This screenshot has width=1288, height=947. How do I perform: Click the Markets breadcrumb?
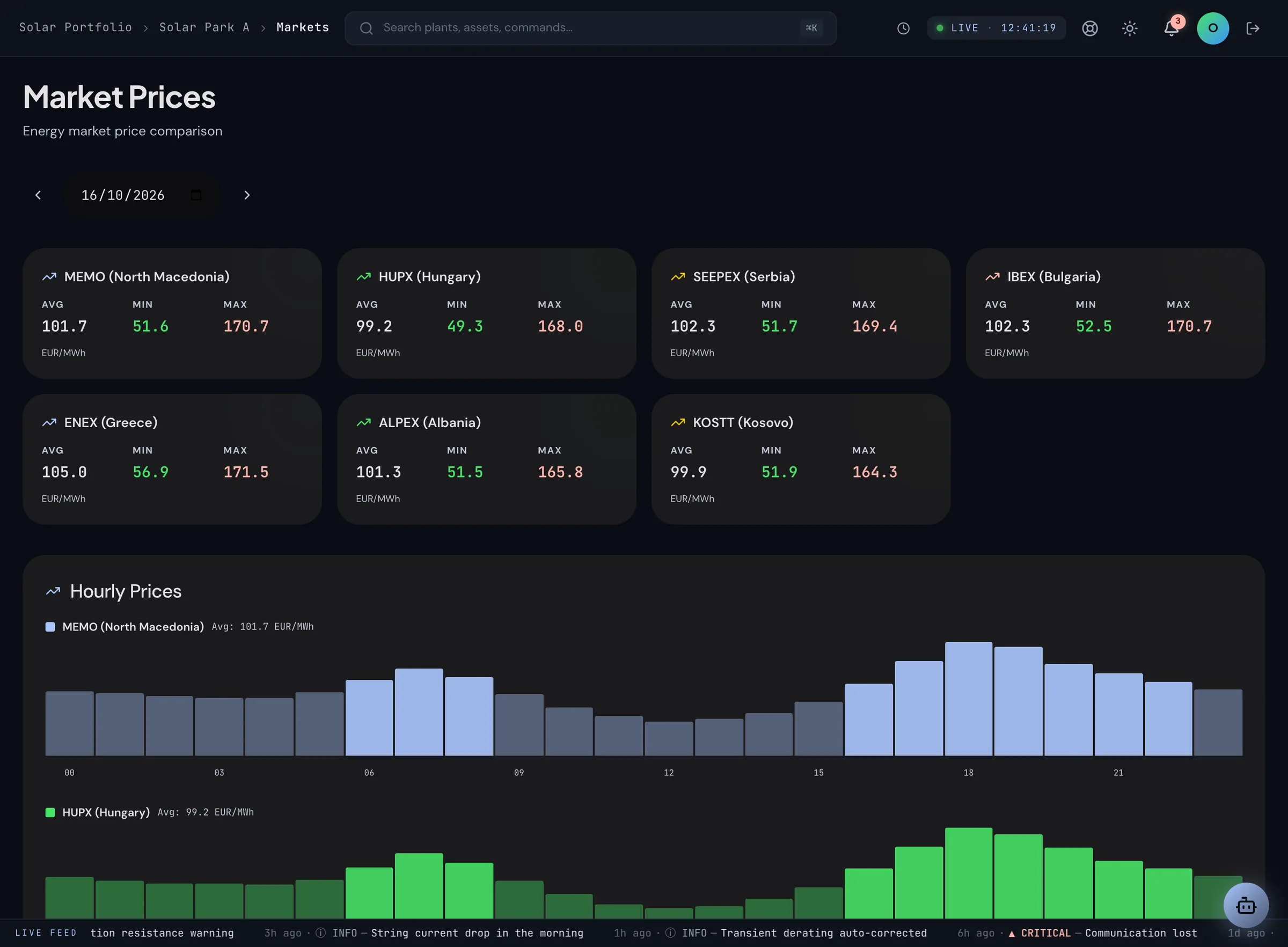point(303,27)
